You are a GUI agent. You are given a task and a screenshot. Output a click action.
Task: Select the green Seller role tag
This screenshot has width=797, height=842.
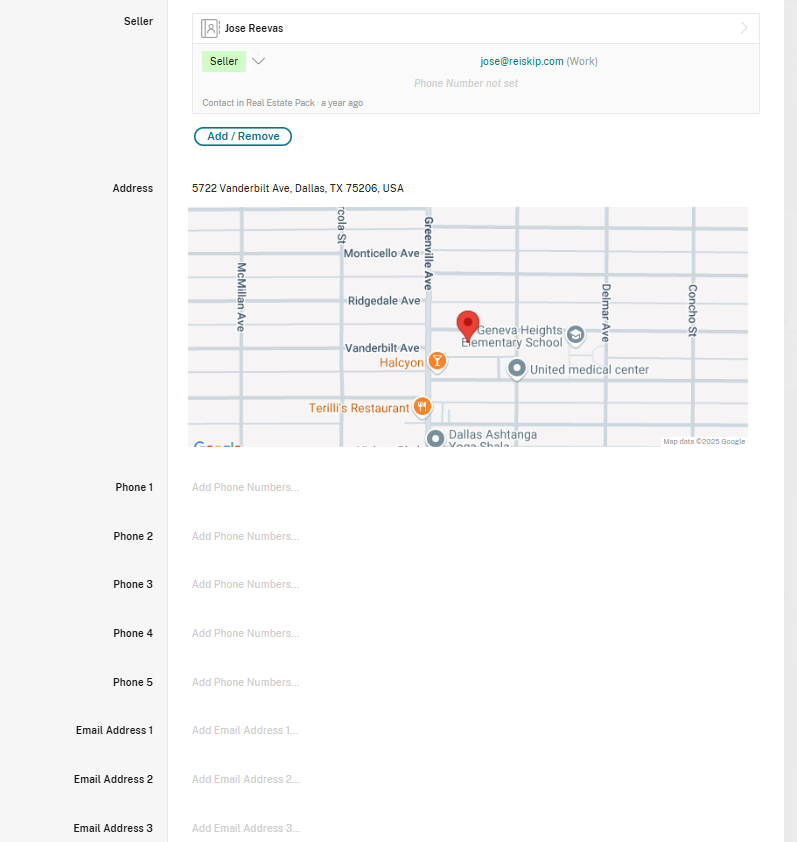[x=224, y=61]
